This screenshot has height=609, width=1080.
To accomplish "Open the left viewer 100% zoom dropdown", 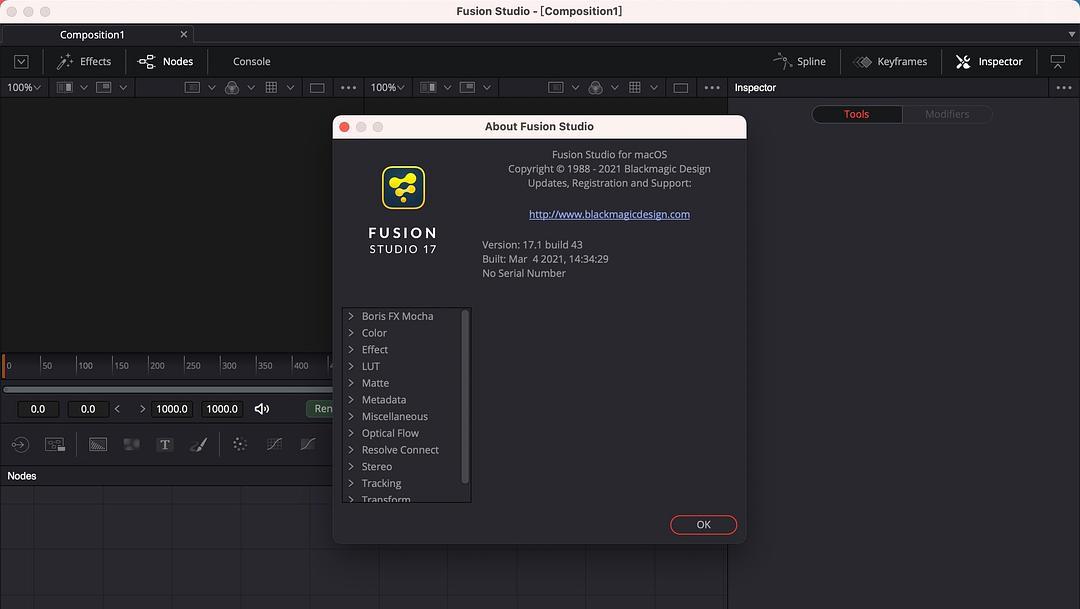I will 24,88.
